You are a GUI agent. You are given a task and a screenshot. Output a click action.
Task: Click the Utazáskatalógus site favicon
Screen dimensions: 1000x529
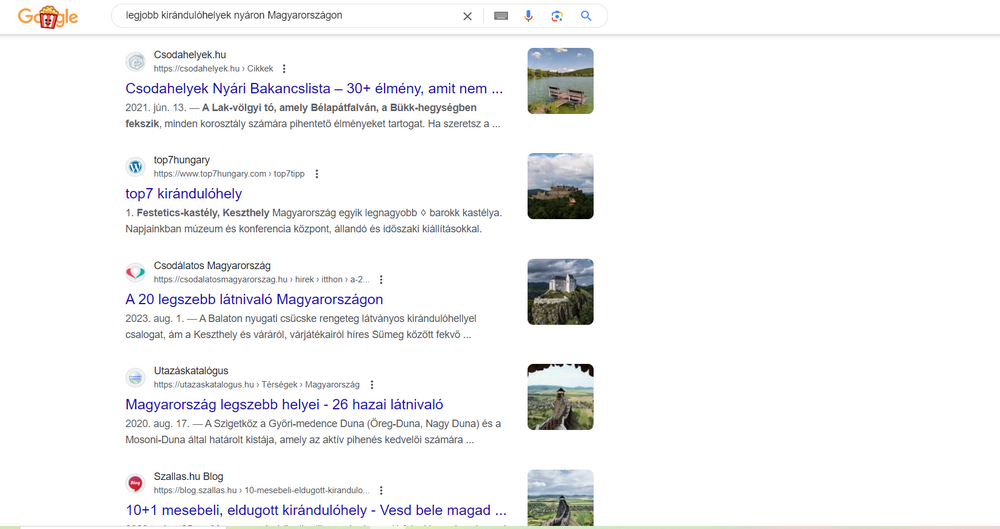pos(135,378)
